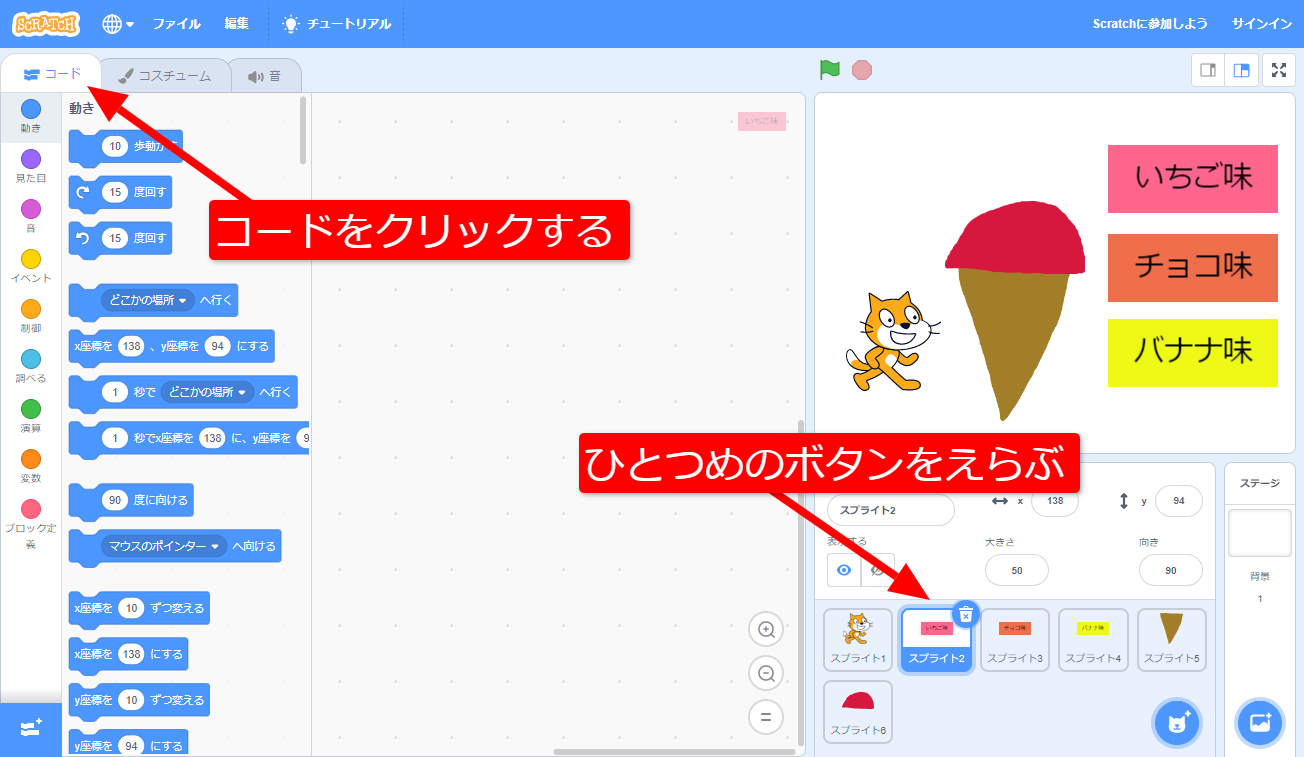
Task: Select the 音 block category circle
Action: (x=31, y=209)
